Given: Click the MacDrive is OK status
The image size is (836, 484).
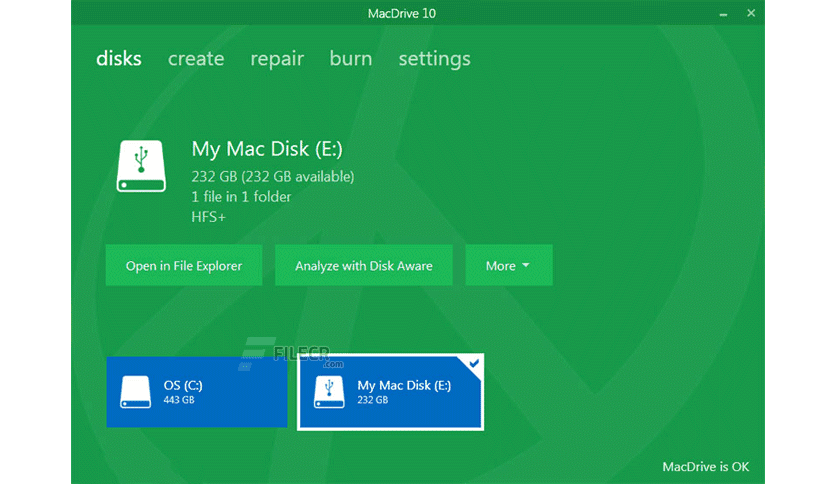Looking at the screenshot, I should (x=705, y=467).
